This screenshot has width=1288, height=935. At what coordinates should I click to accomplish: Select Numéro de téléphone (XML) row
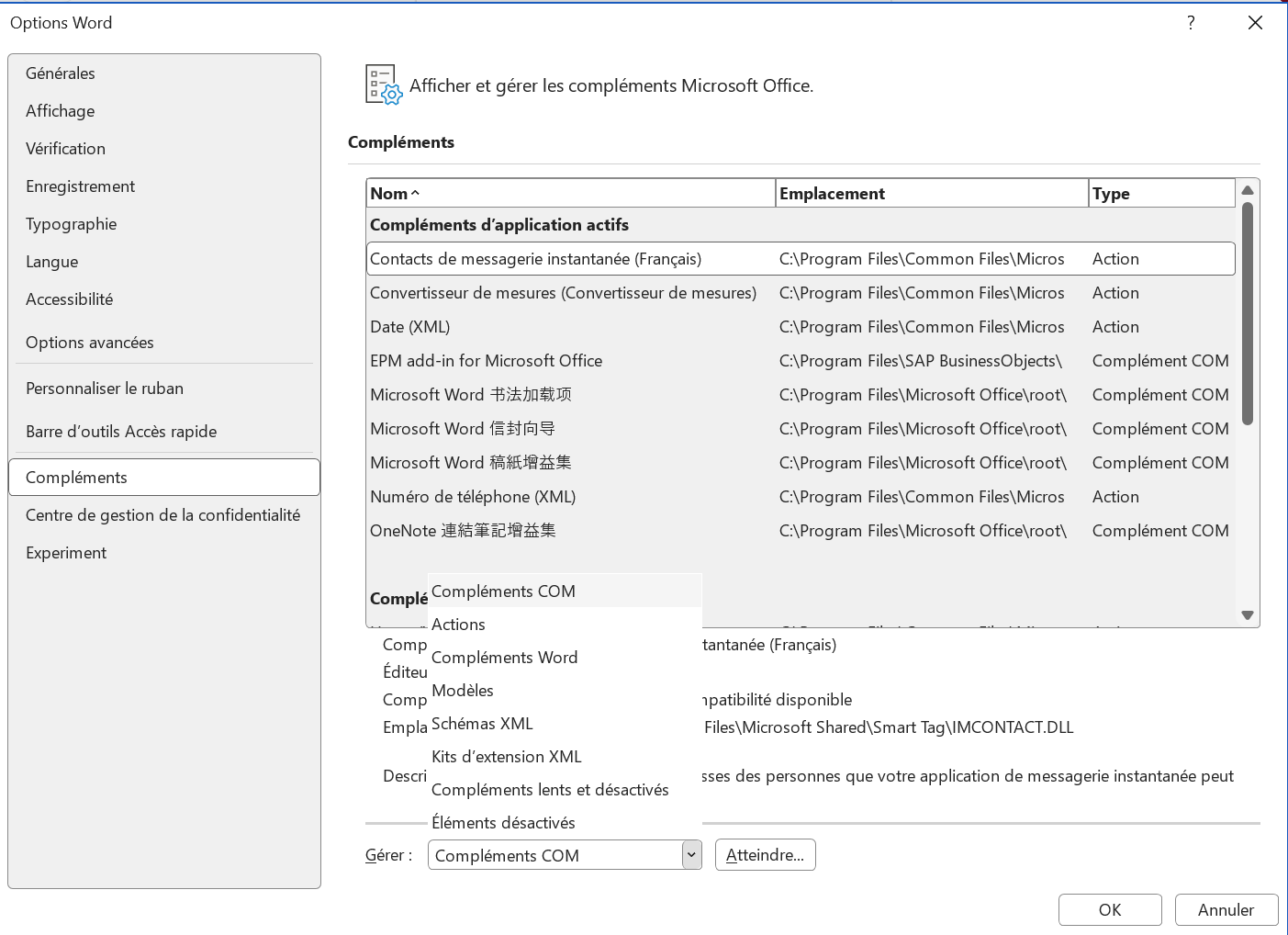[x=801, y=497]
